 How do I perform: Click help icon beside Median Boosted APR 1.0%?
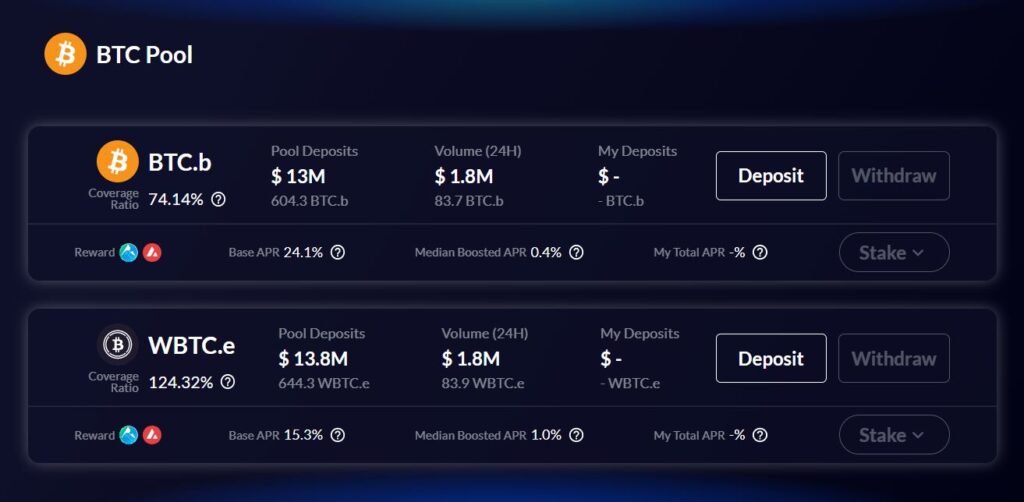(x=576, y=435)
